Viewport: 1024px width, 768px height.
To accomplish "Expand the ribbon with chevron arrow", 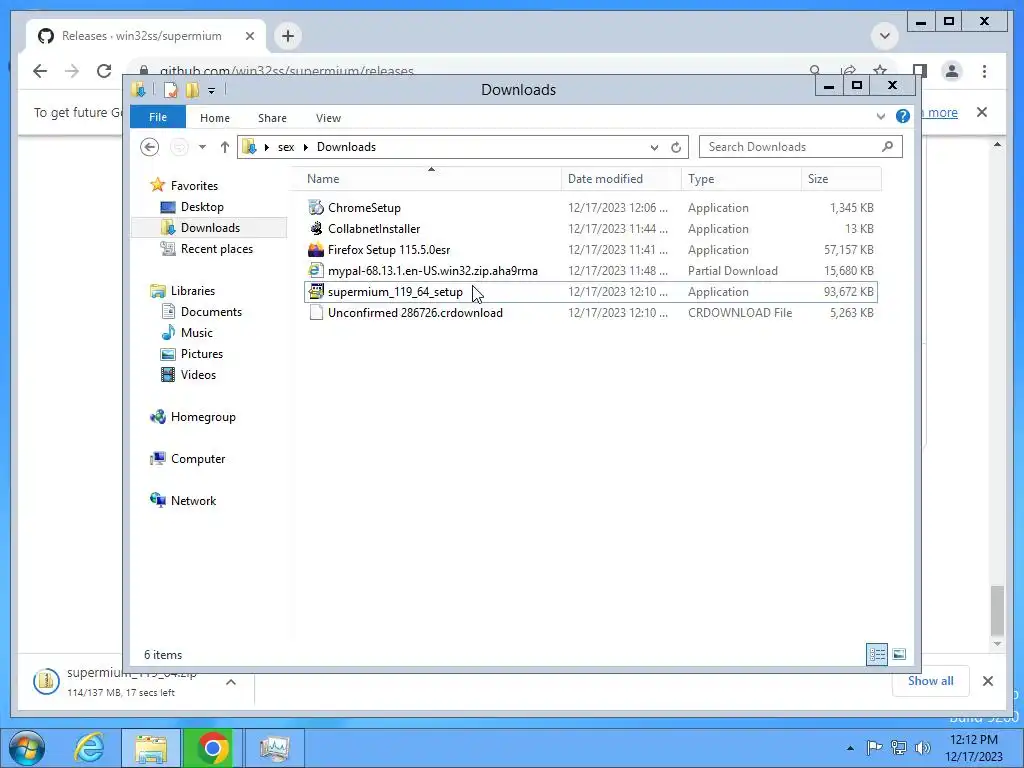I will point(880,116).
